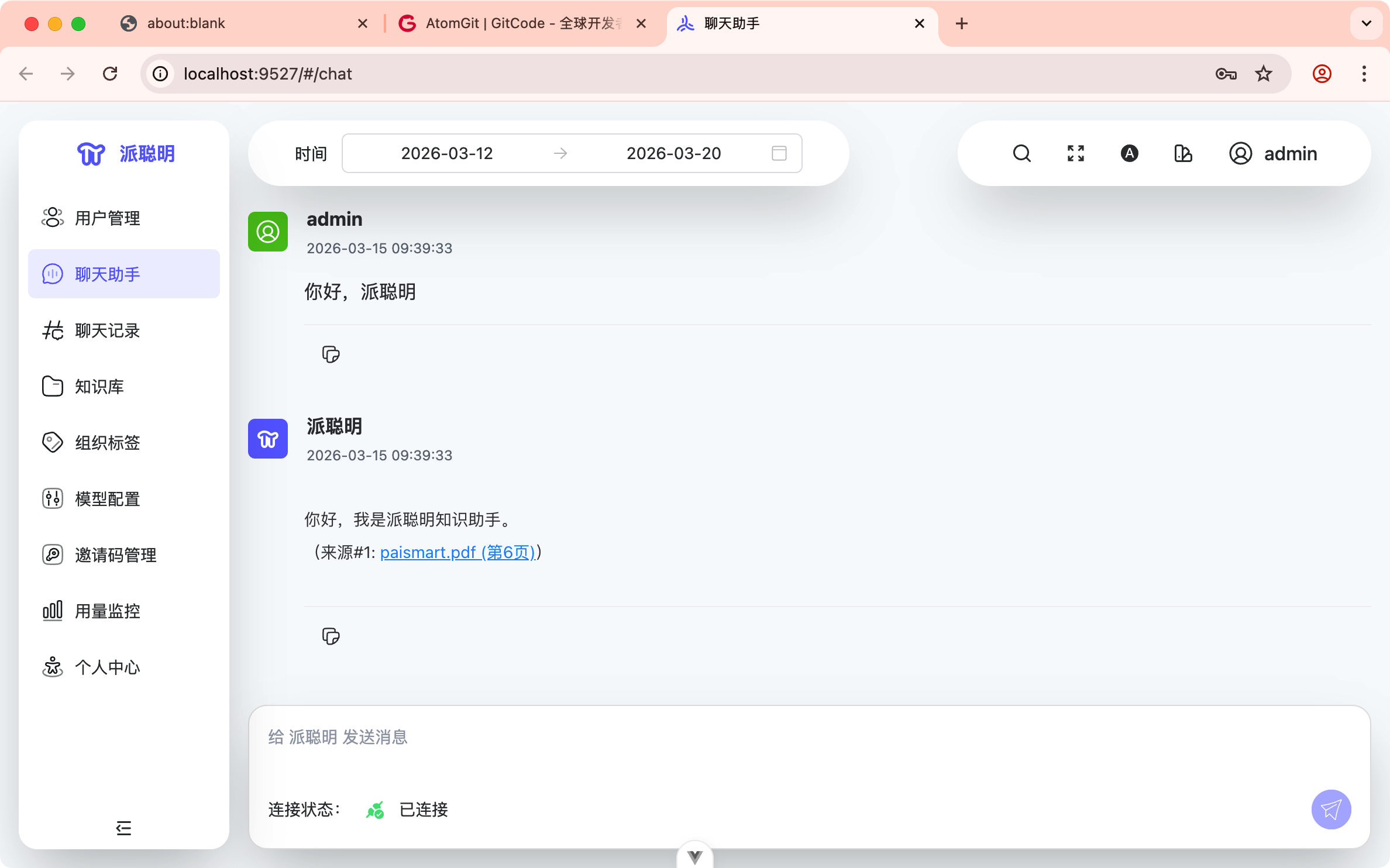Collapse the sidebar menu
This screenshot has width=1390, height=868.
click(x=123, y=828)
